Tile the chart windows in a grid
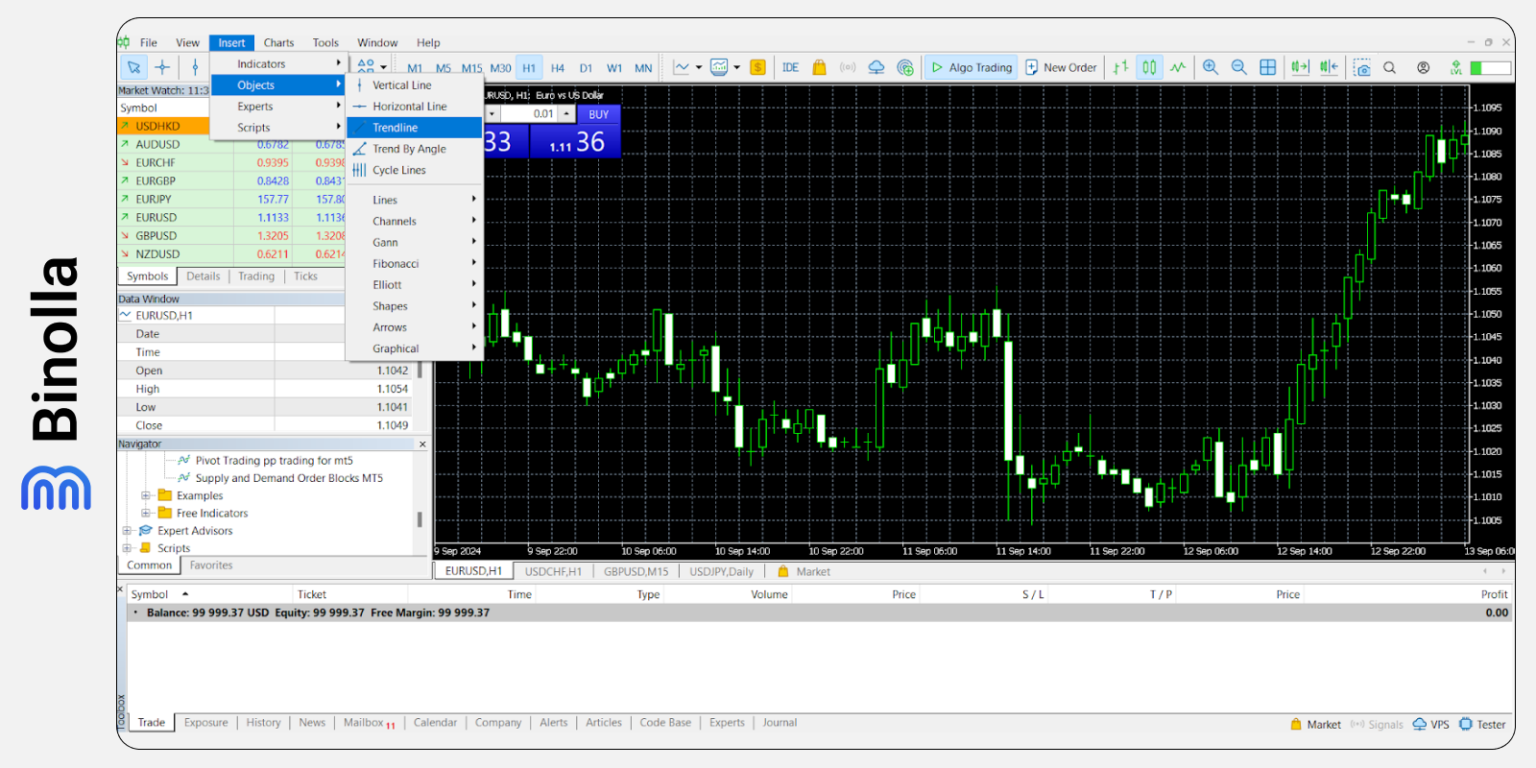Image resolution: width=1536 pixels, height=768 pixels. 1268,66
